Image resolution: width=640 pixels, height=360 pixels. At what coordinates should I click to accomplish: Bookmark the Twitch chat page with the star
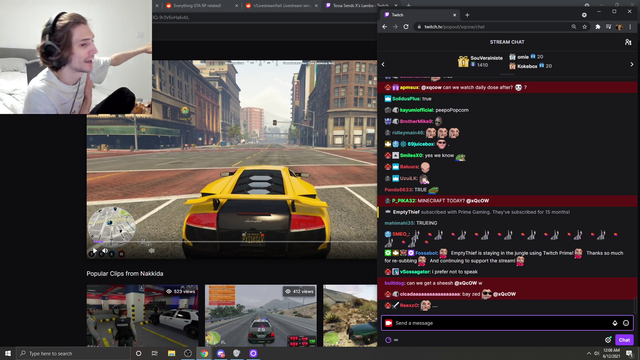(584, 27)
